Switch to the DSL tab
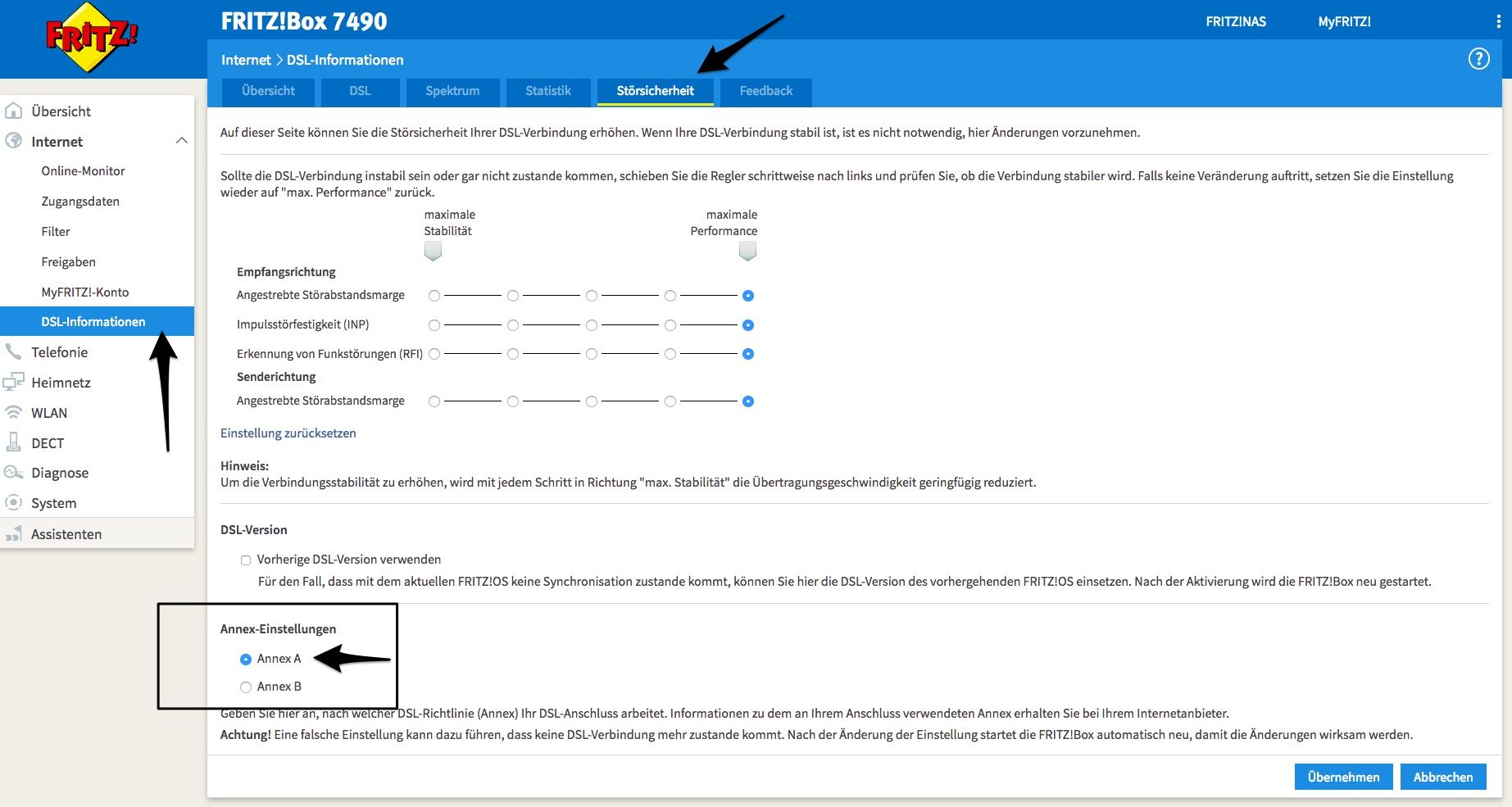 coord(360,91)
